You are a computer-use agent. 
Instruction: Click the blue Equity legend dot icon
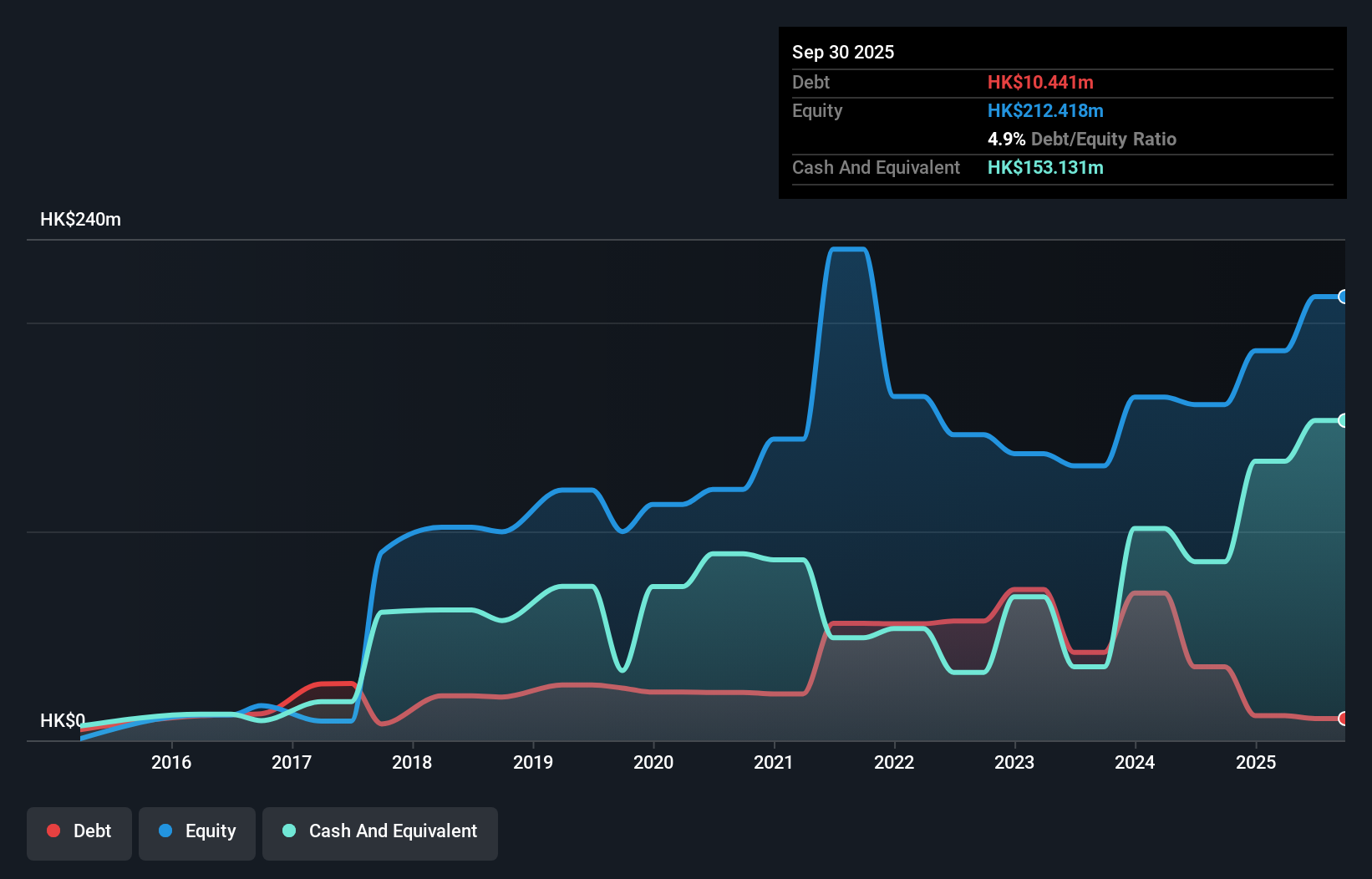click(165, 831)
